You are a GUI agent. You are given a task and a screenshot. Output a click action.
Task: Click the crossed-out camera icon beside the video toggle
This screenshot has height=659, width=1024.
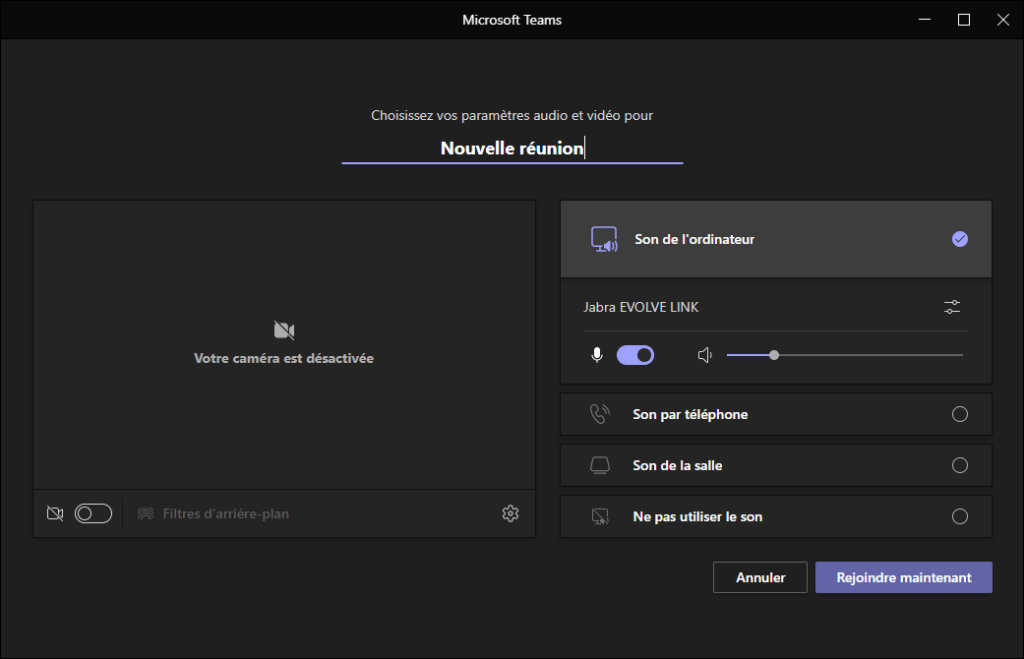coord(56,513)
